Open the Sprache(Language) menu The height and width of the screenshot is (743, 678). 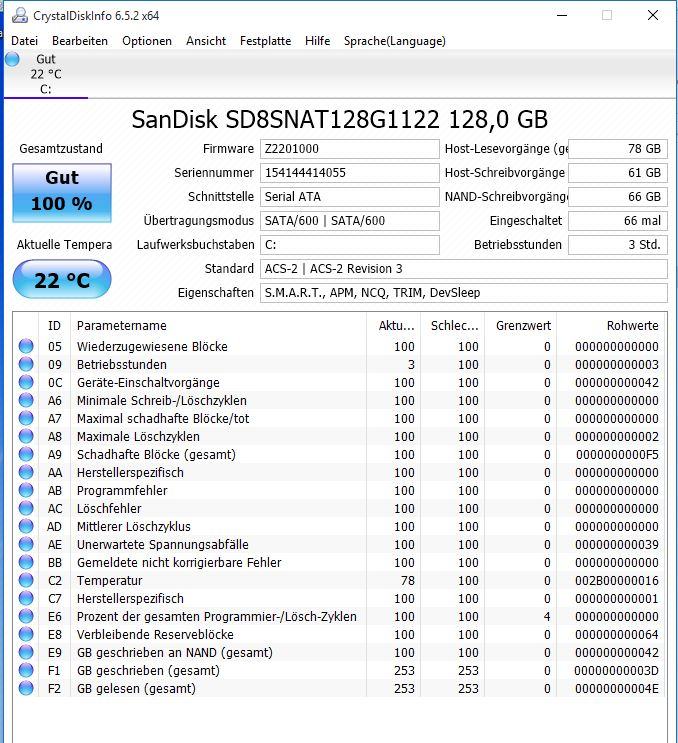click(x=395, y=41)
